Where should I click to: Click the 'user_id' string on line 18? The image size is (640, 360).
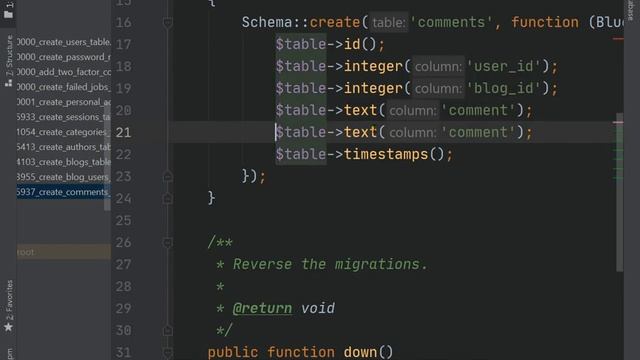tap(503, 66)
